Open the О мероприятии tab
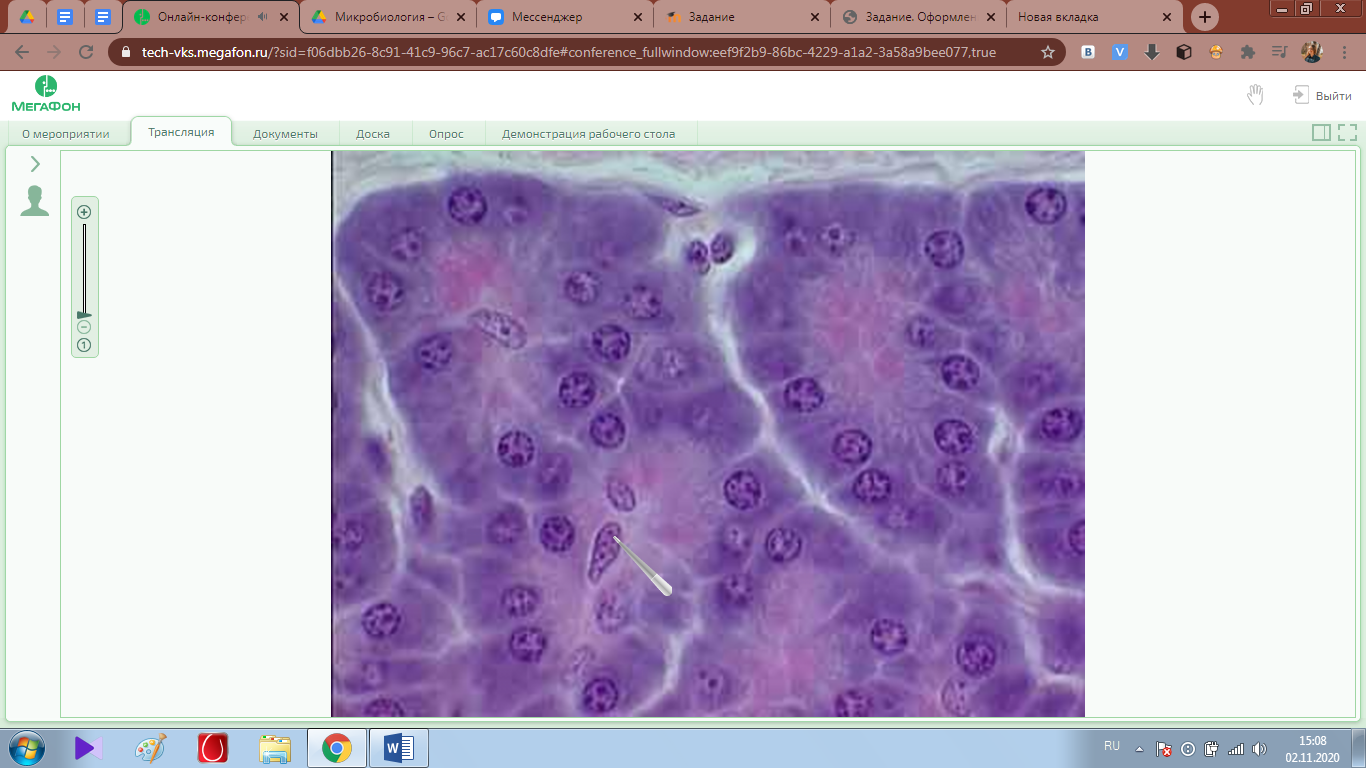Viewport: 1366px width, 768px height. pos(66,133)
